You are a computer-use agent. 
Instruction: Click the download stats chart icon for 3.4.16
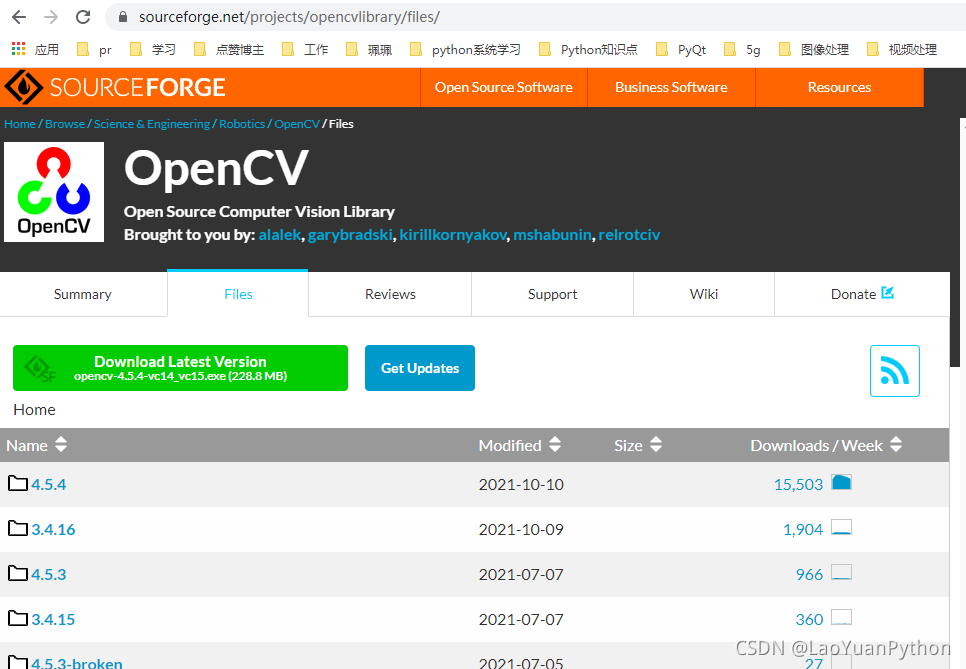click(x=842, y=527)
